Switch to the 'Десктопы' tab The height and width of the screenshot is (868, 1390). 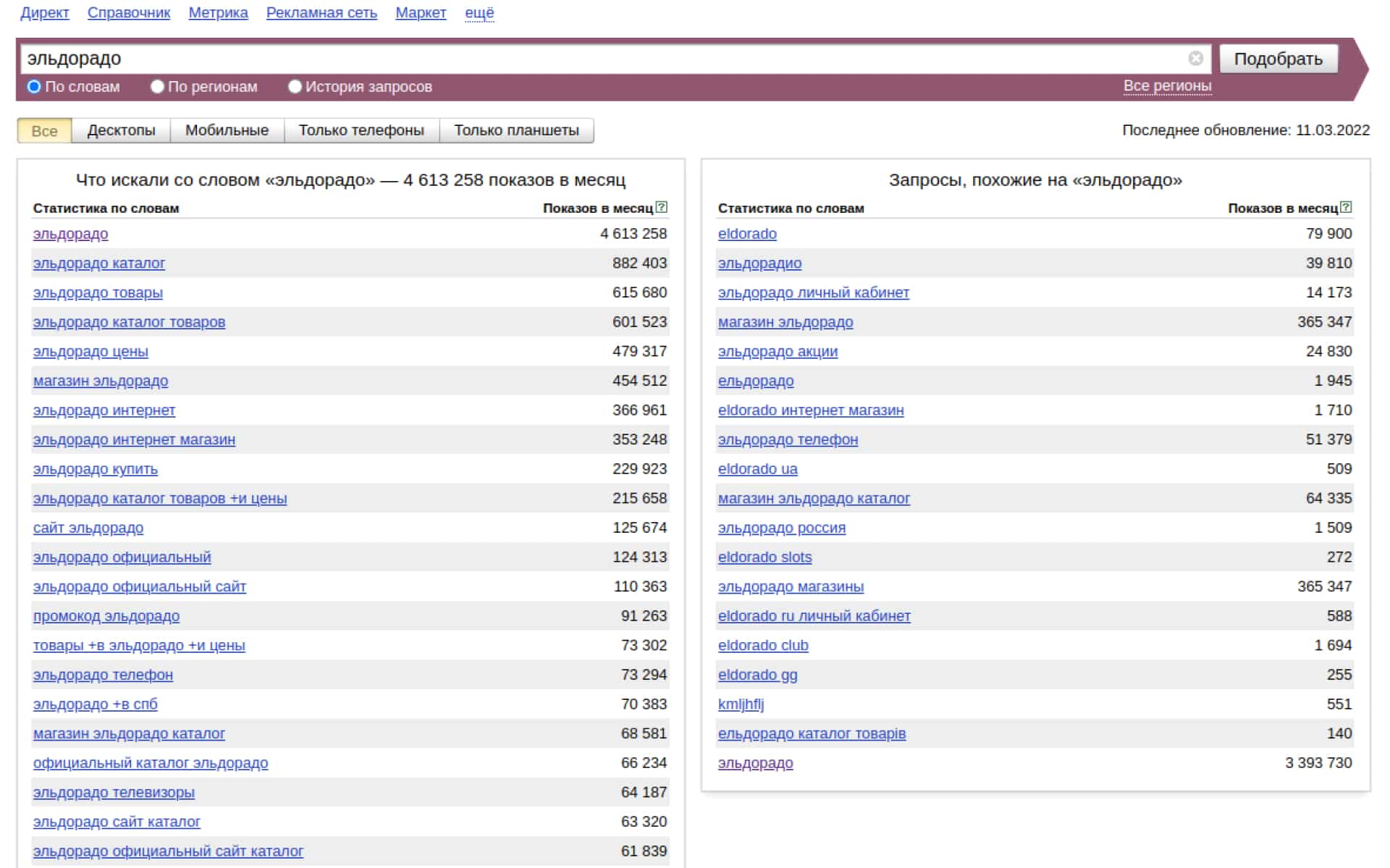pos(121,130)
